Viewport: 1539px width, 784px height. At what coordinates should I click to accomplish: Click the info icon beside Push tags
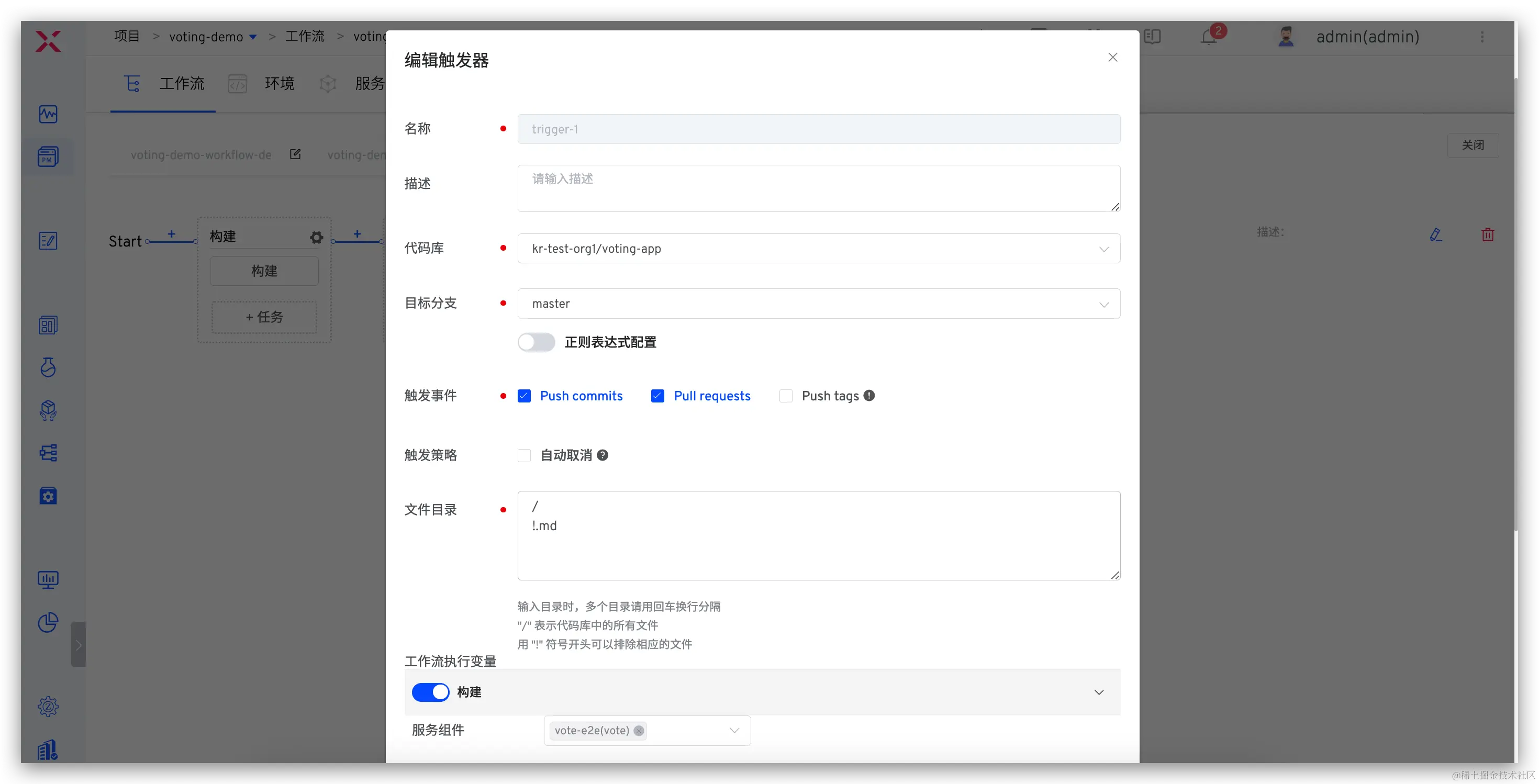(x=869, y=395)
